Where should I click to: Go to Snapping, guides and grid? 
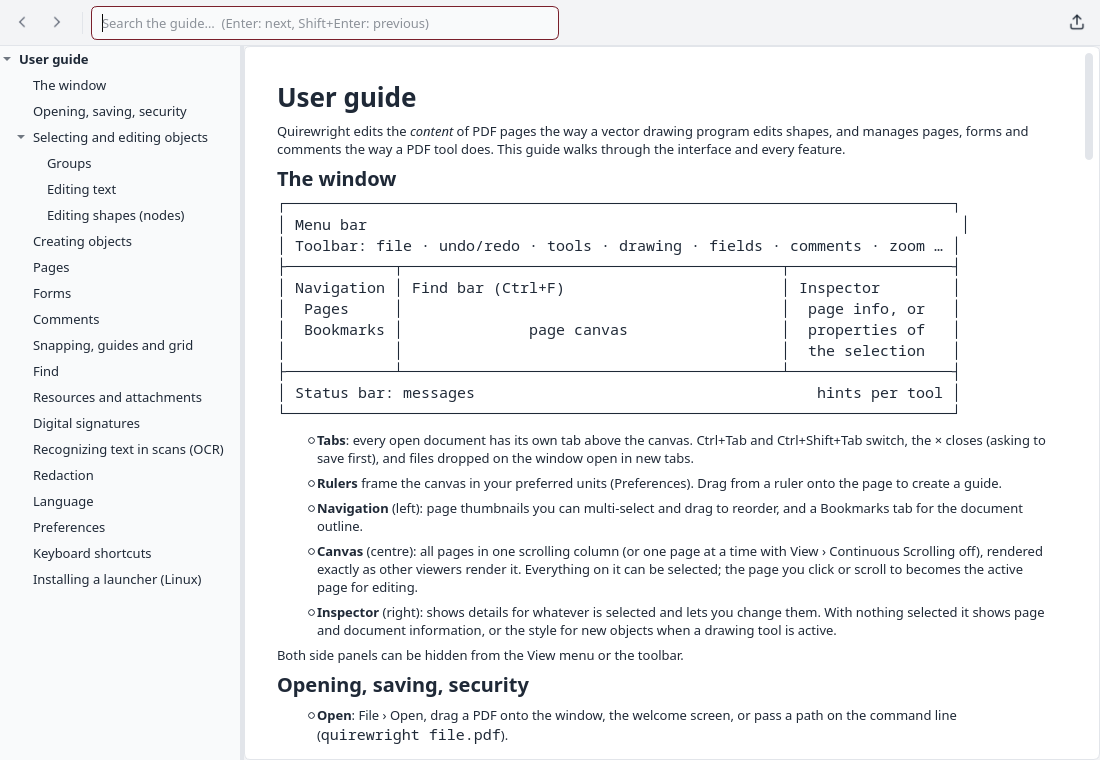[113, 345]
